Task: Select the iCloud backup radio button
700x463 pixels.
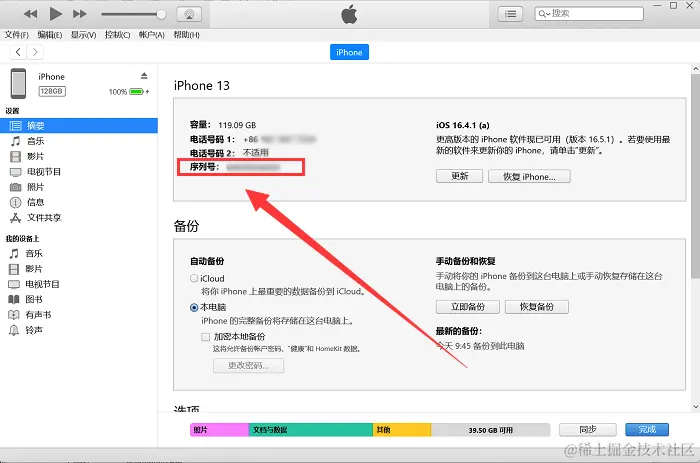Action: (x=194, y=278)
